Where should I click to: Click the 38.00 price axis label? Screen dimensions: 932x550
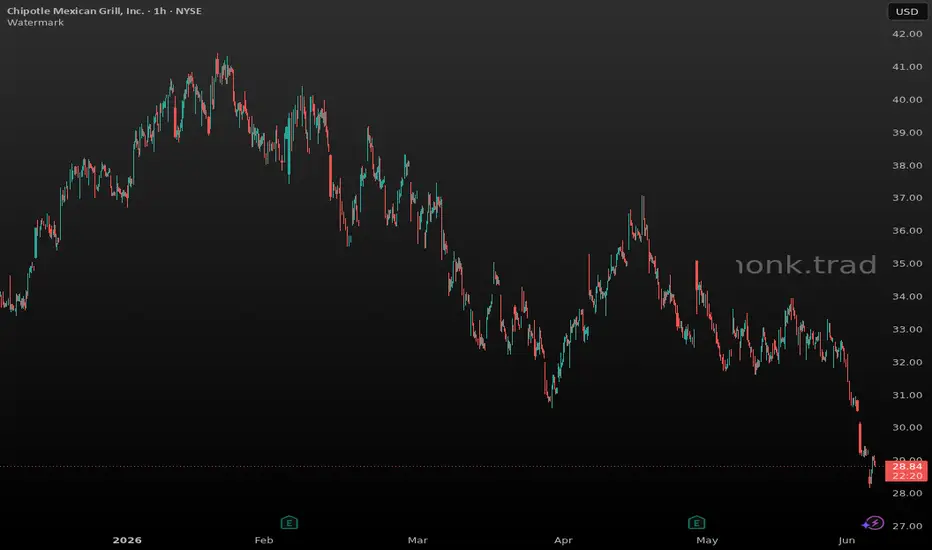coord(907,165)
